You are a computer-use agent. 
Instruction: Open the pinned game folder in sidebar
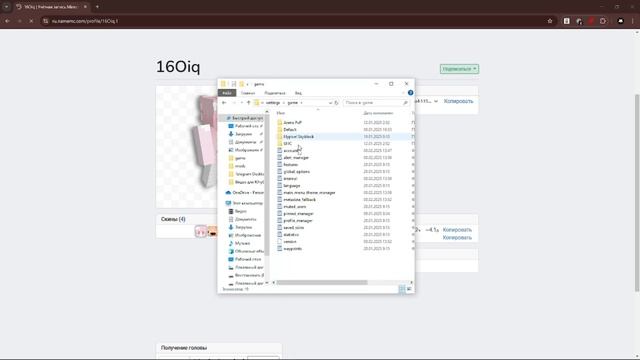click(x=240, y=158)
